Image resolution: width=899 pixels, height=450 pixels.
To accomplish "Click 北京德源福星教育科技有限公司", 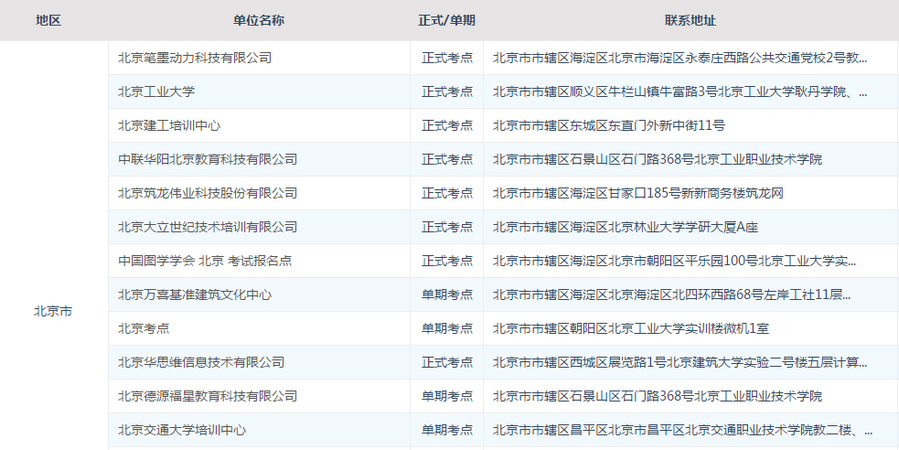I will [x=208, y=396].
